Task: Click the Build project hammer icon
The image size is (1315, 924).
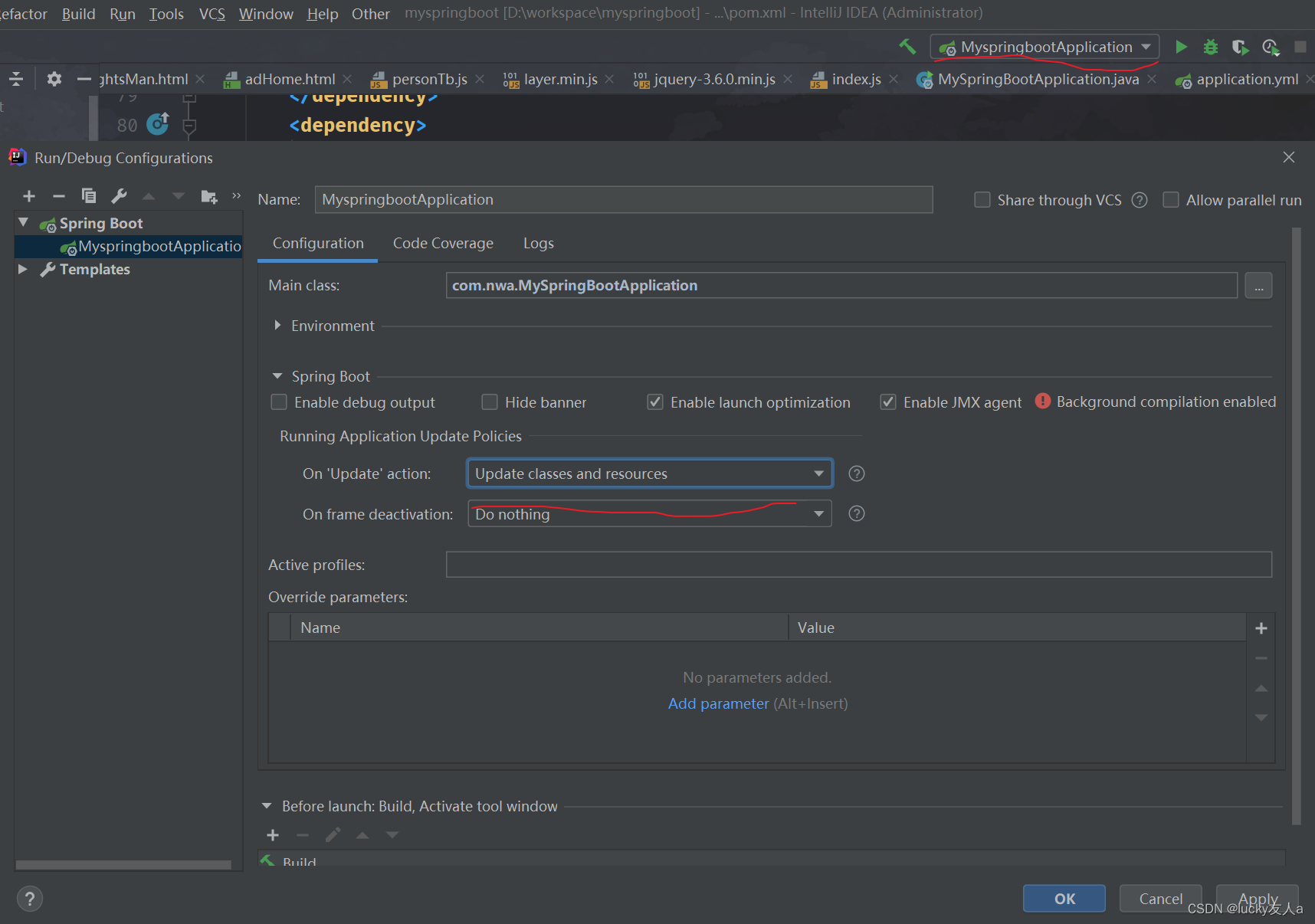Action: [x=907, y=47]
